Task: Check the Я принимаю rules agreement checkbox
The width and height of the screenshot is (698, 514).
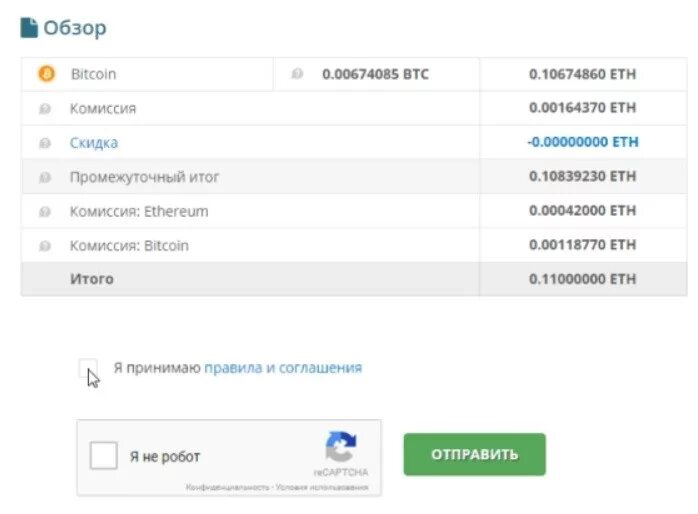Action: [88, 368]
